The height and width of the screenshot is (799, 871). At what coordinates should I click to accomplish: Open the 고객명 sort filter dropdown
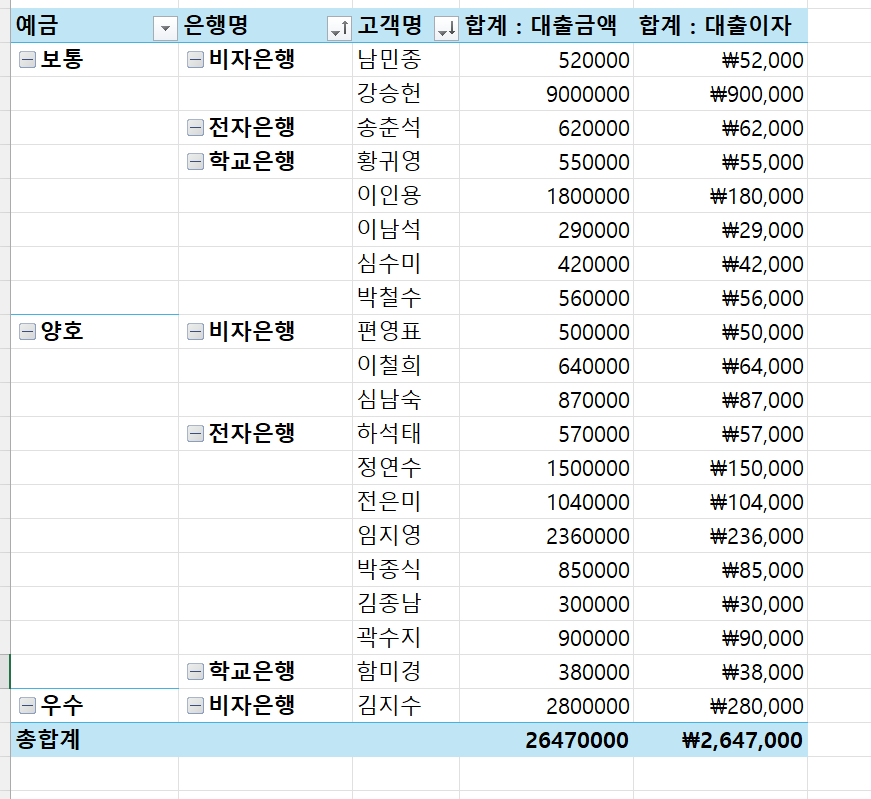(x=446, y=29)
